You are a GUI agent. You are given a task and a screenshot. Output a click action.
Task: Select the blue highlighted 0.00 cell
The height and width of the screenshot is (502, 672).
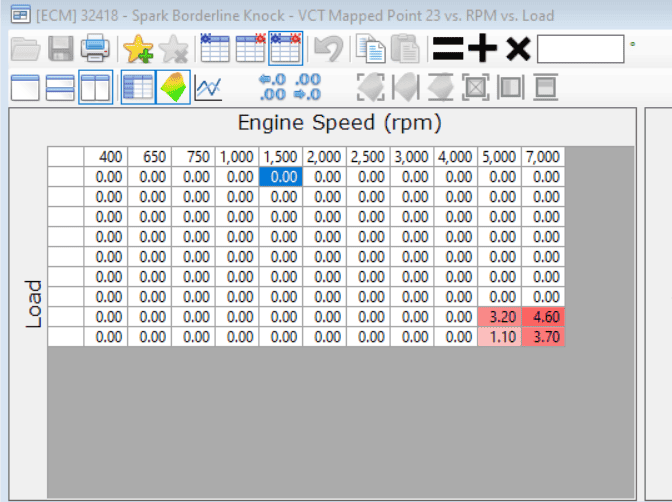[281, 177]
